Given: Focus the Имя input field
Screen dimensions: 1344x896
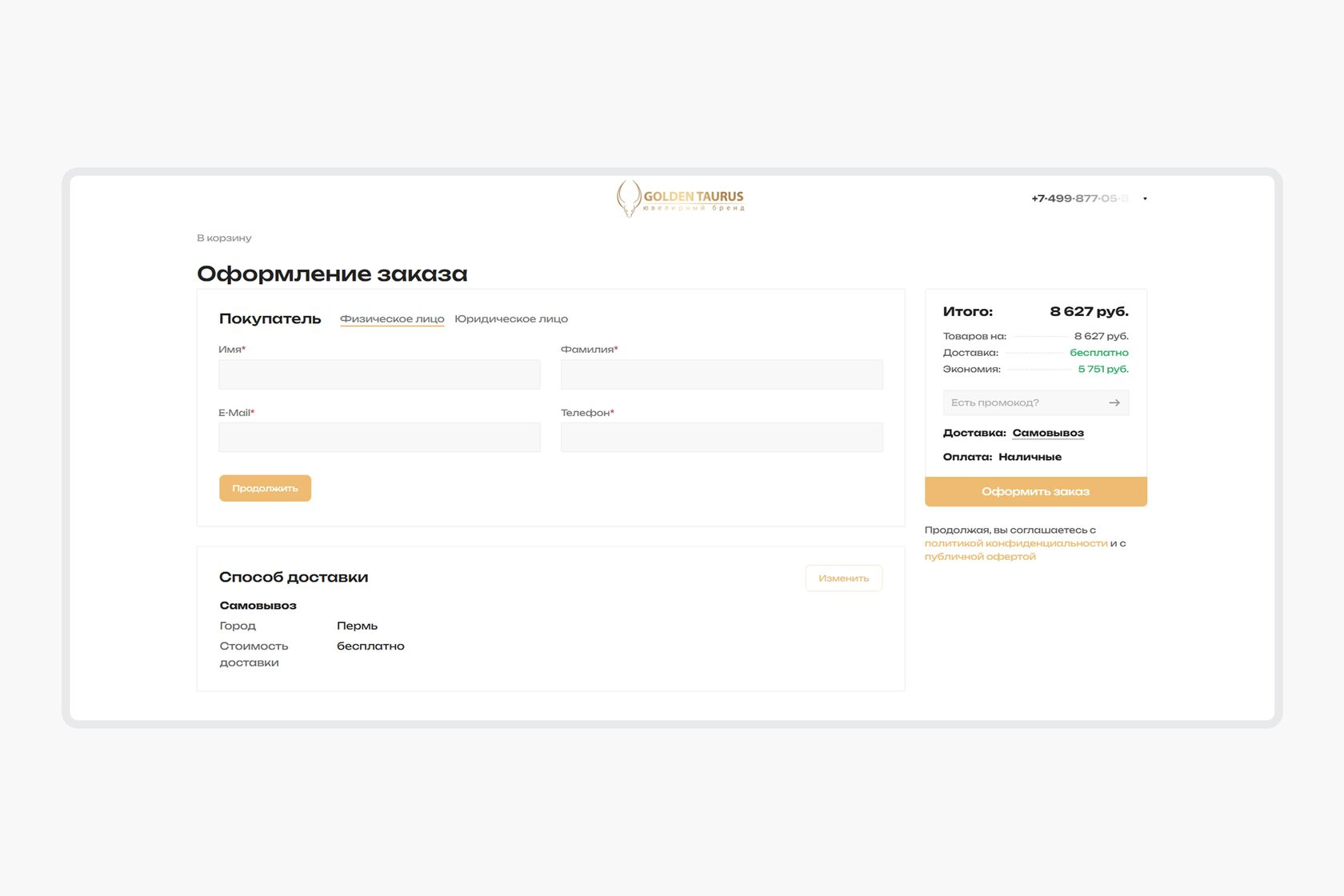Looking at the screenshot, I should (379, 374).
